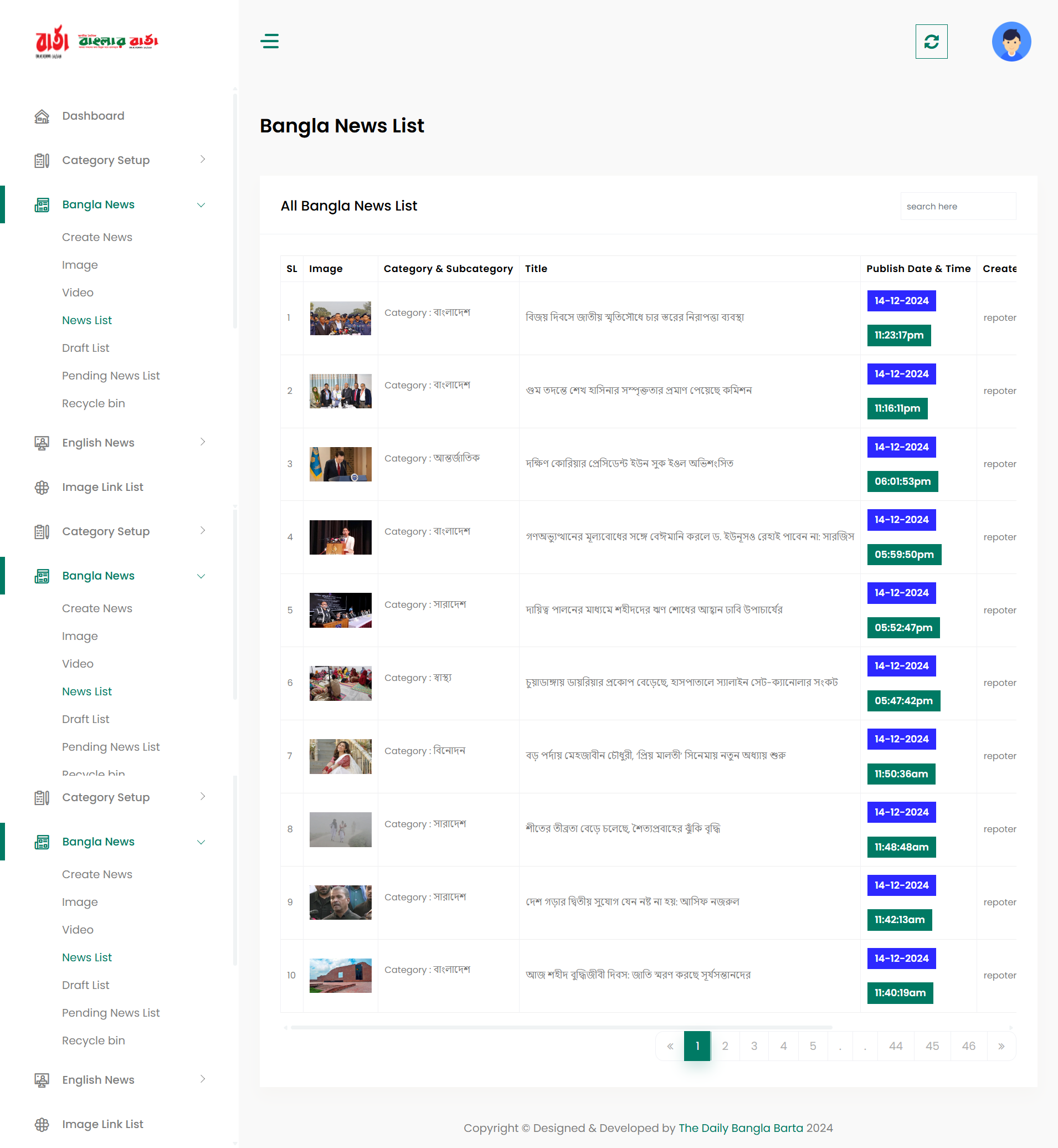Go to page 2 of the news list
Screen dimensions: 1058x1148
[x=726, y=1046]
